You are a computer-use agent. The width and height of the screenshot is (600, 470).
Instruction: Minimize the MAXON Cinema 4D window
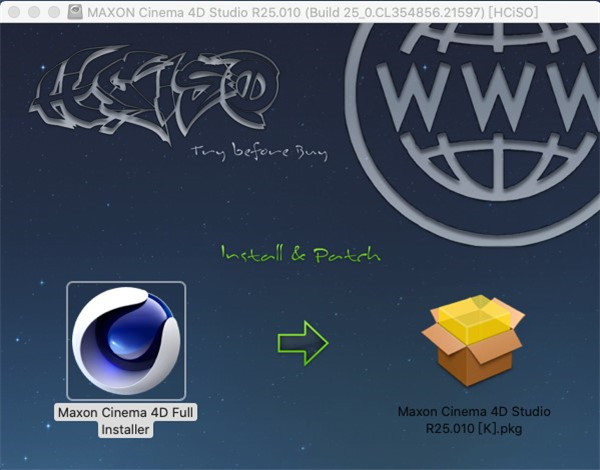click(34, 12)
